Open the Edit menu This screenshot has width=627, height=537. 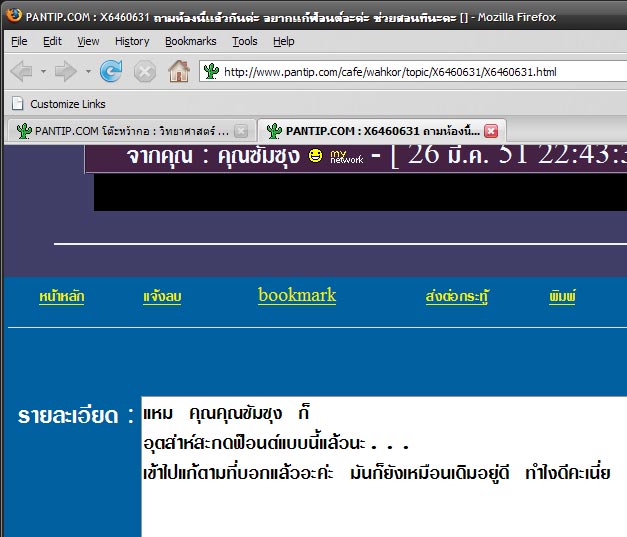pyautogui.click(x=52, y=41)
